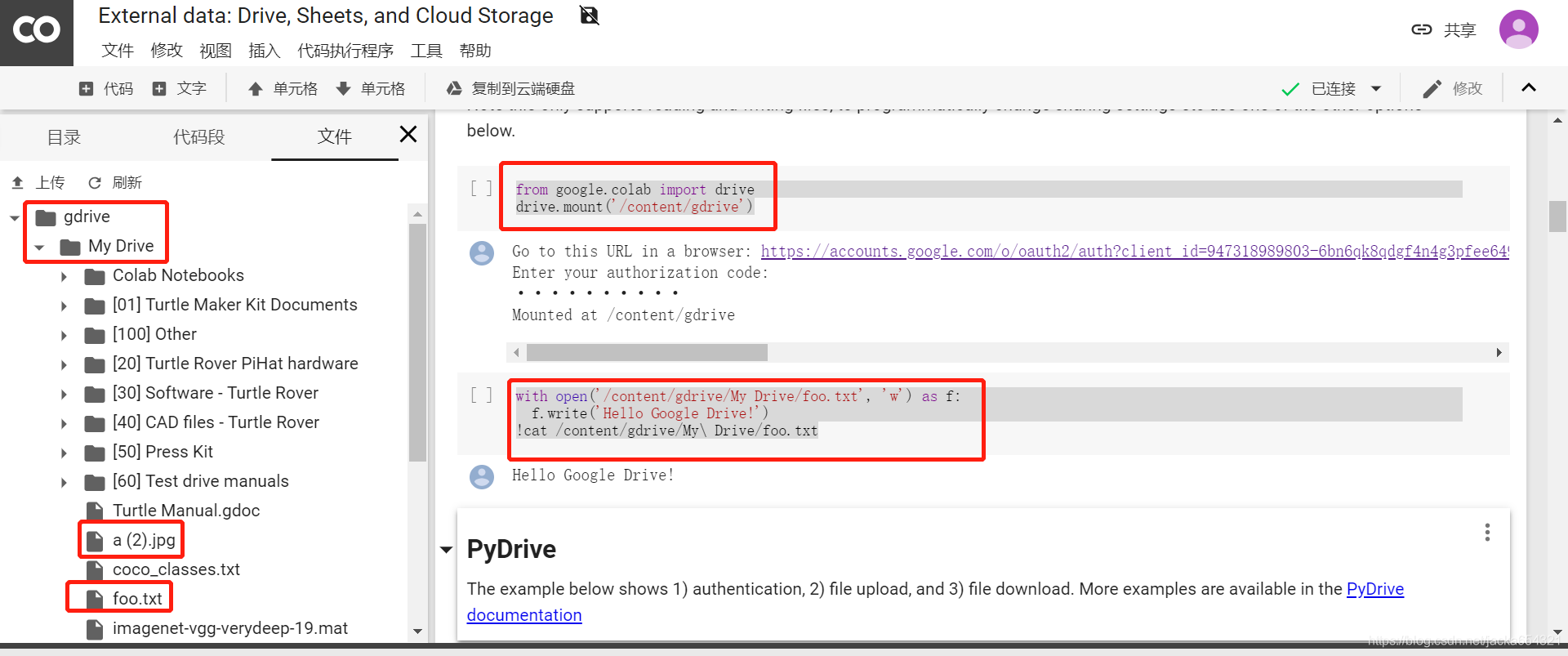The image size is (1568, 656).
Task: Click the 上传 upload button
Action: click(x=38, y=182)
